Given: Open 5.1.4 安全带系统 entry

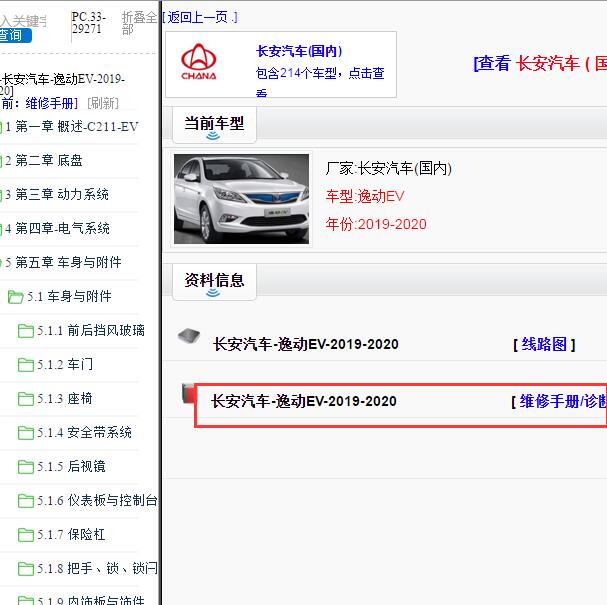Looking at the screenshot, I should click(84, 432).
